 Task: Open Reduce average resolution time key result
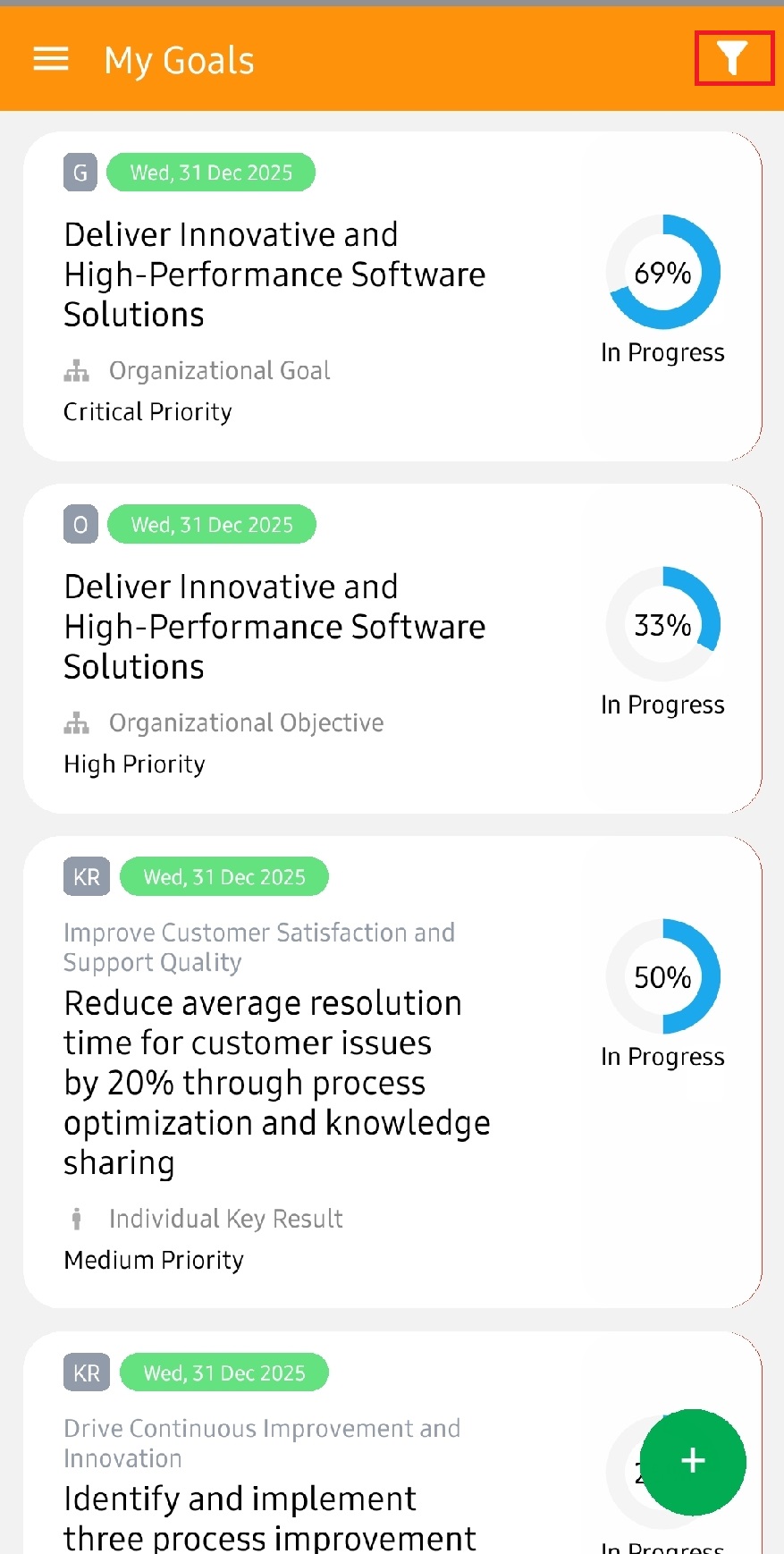point(277,1083)
